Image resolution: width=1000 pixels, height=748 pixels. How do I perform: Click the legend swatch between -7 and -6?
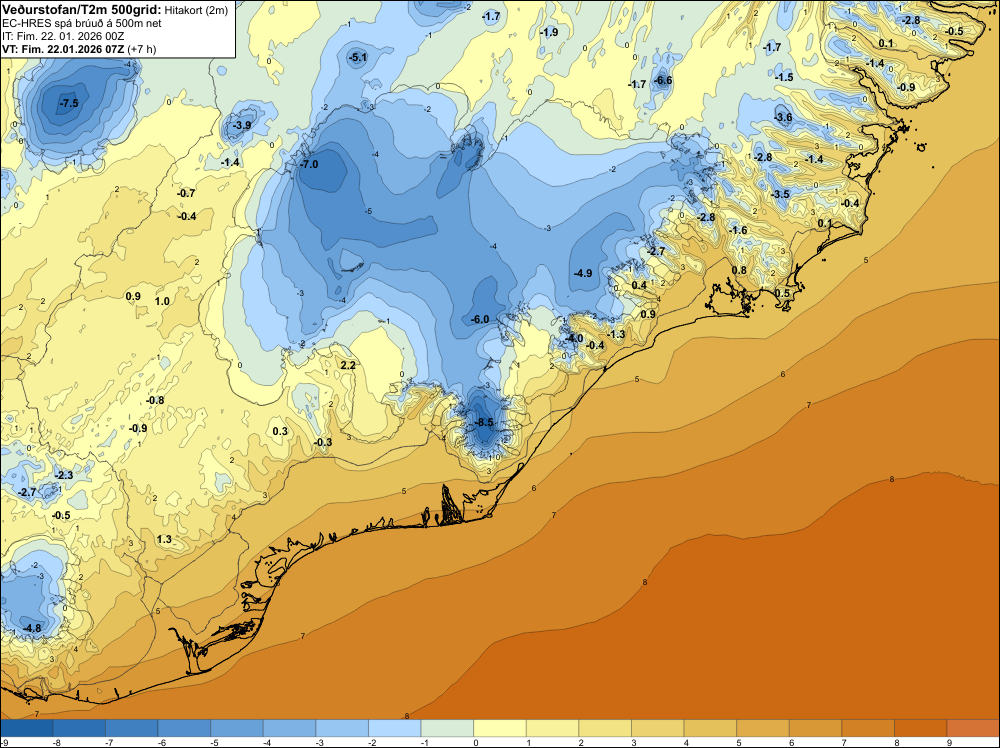tap(132, 728)
